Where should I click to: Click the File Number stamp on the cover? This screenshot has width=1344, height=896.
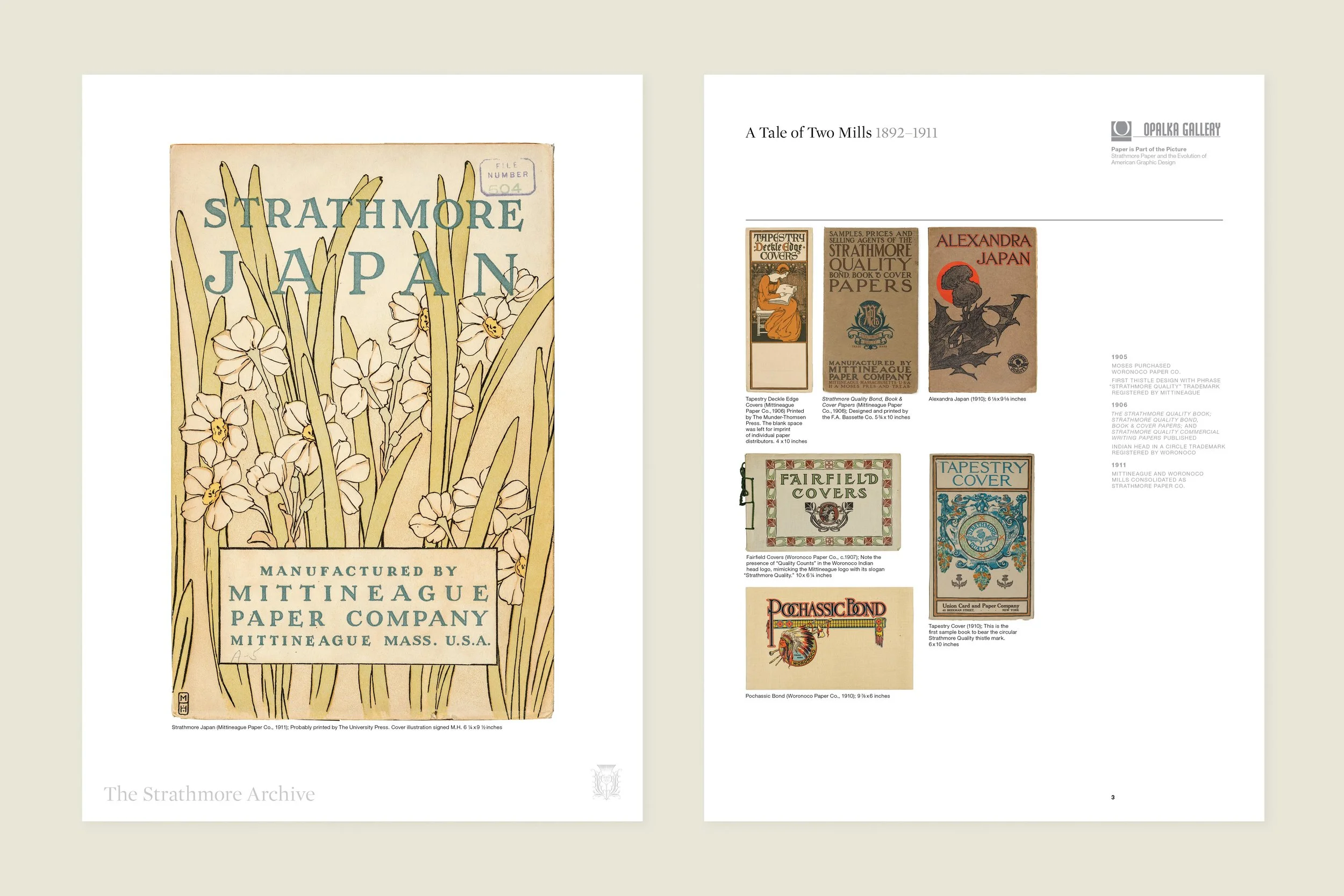coord(507,177)
